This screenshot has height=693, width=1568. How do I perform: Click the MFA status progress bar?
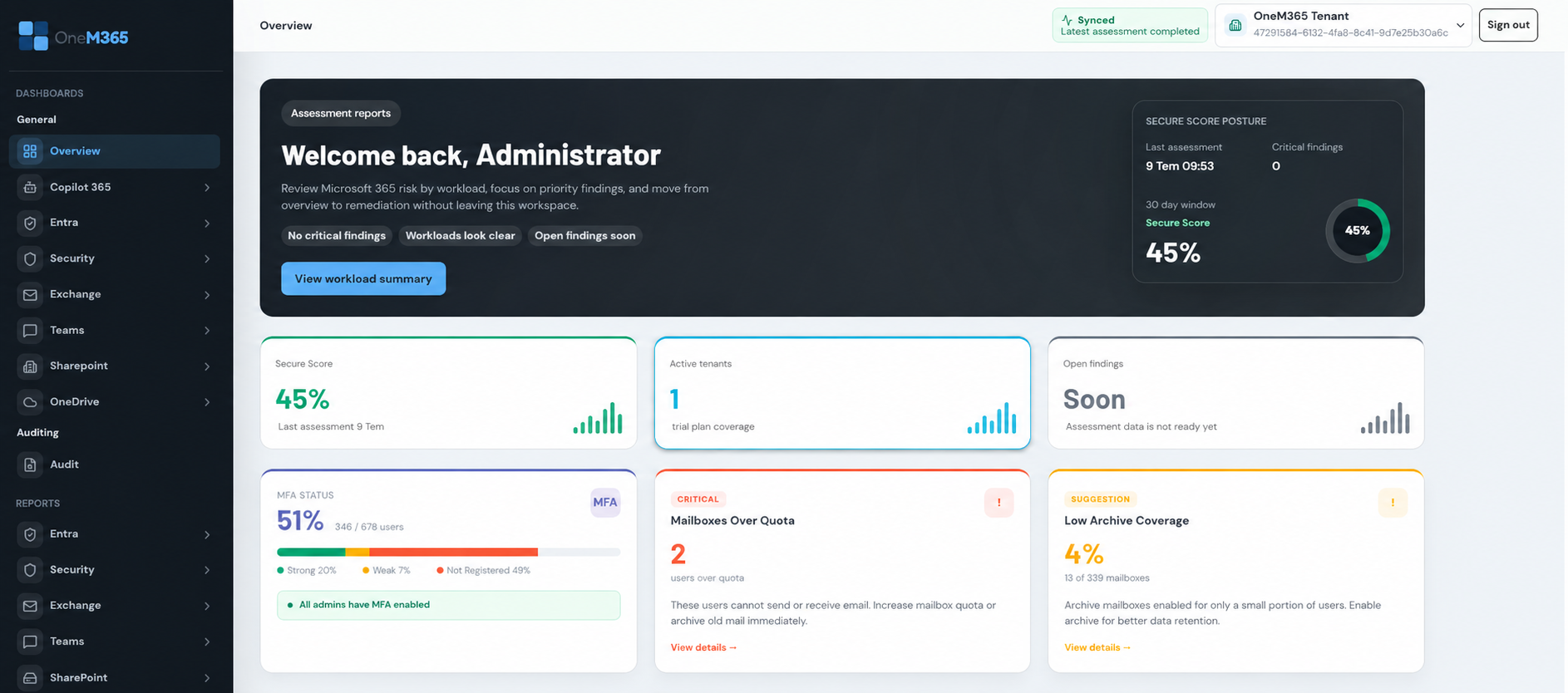pyautogui.click(x=449, y=552)
